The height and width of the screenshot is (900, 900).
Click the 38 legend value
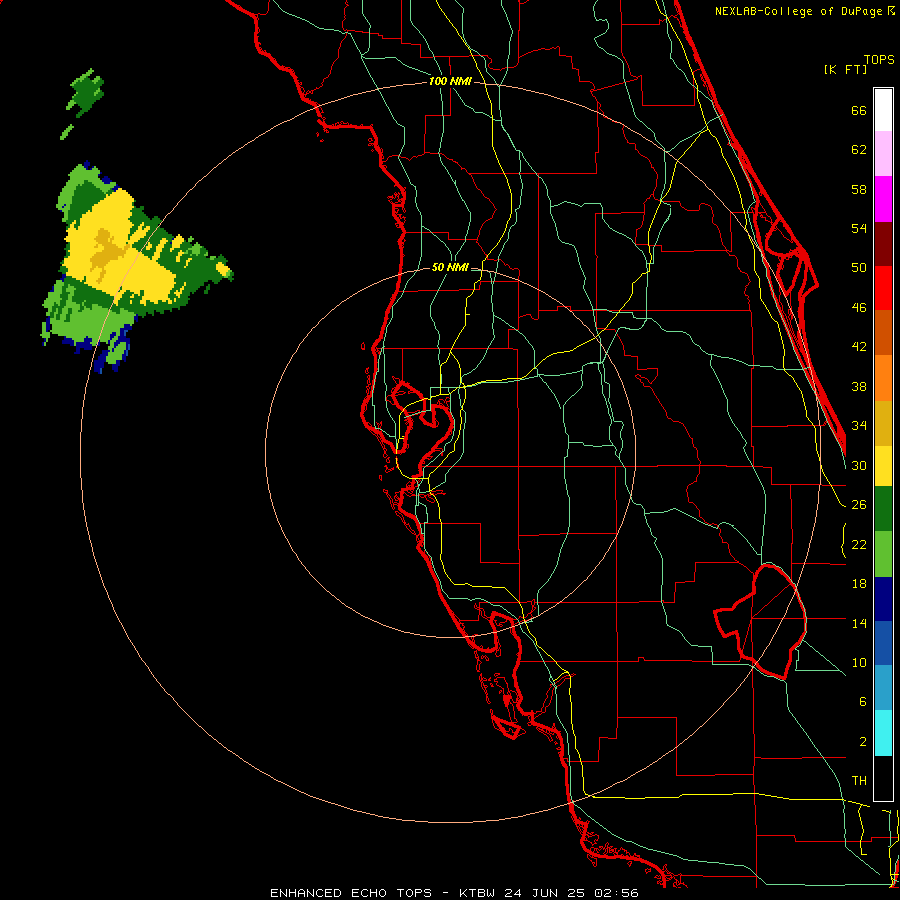click(x=859, y=386)
